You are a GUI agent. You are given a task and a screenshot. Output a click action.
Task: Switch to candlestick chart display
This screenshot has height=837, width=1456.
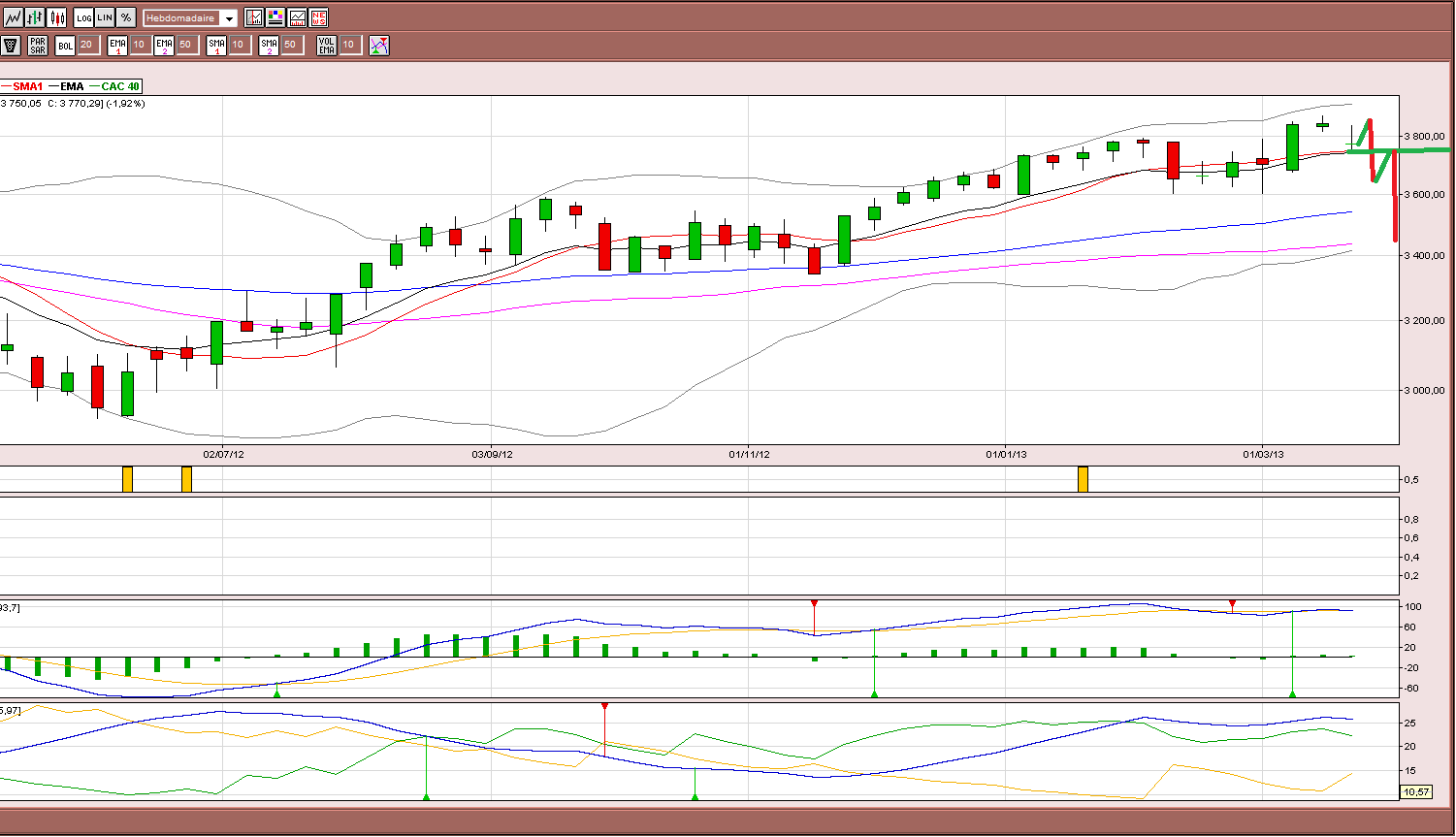56,17
